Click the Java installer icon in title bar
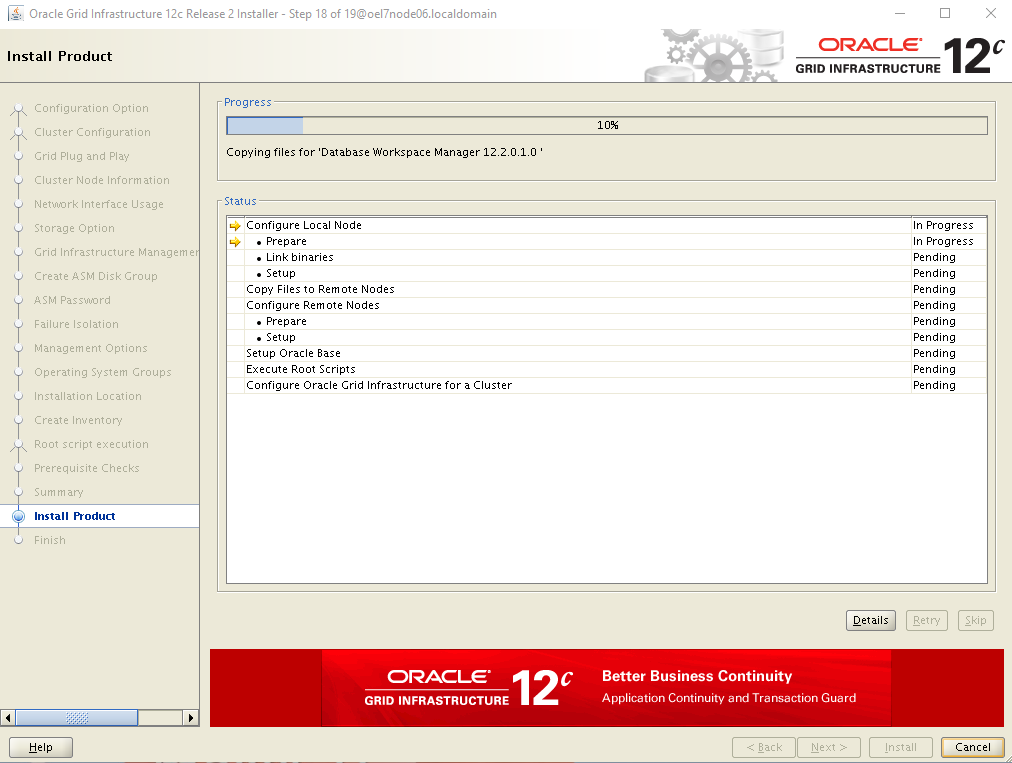1012x763 pixels. pos(15,14)
